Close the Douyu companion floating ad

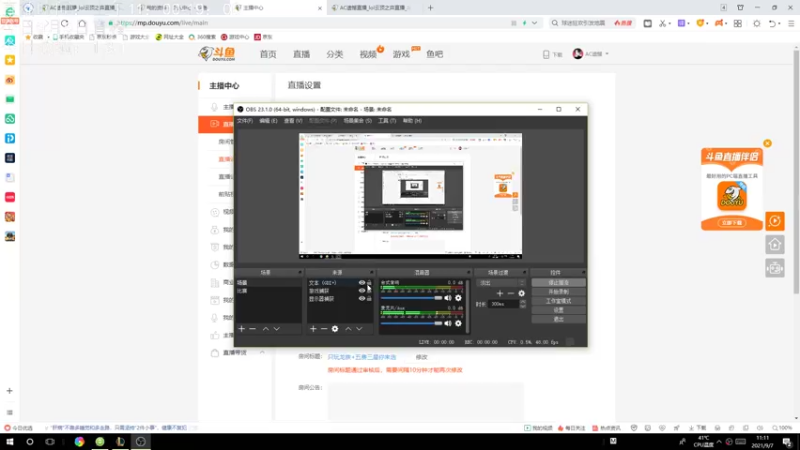tap(767, 143)
